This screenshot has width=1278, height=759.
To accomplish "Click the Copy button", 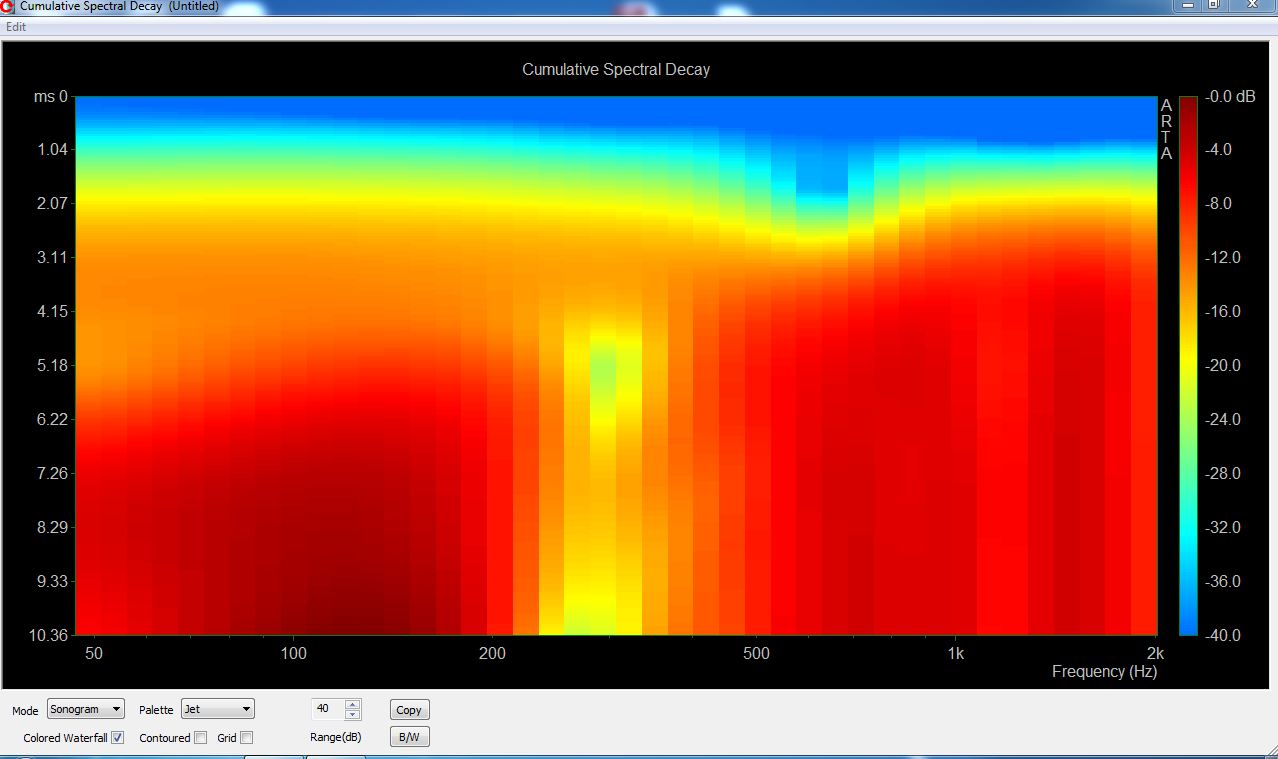I will click(409, 710).
